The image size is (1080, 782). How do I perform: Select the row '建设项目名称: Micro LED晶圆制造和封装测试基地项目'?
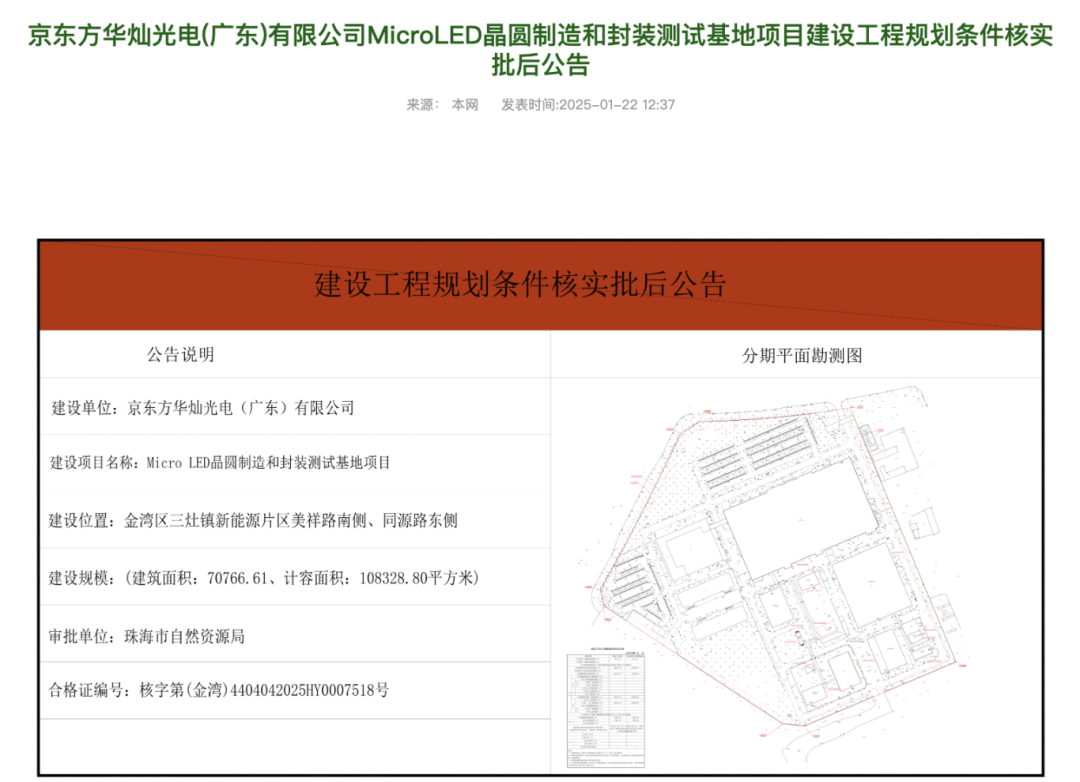[x=295, y=463]
